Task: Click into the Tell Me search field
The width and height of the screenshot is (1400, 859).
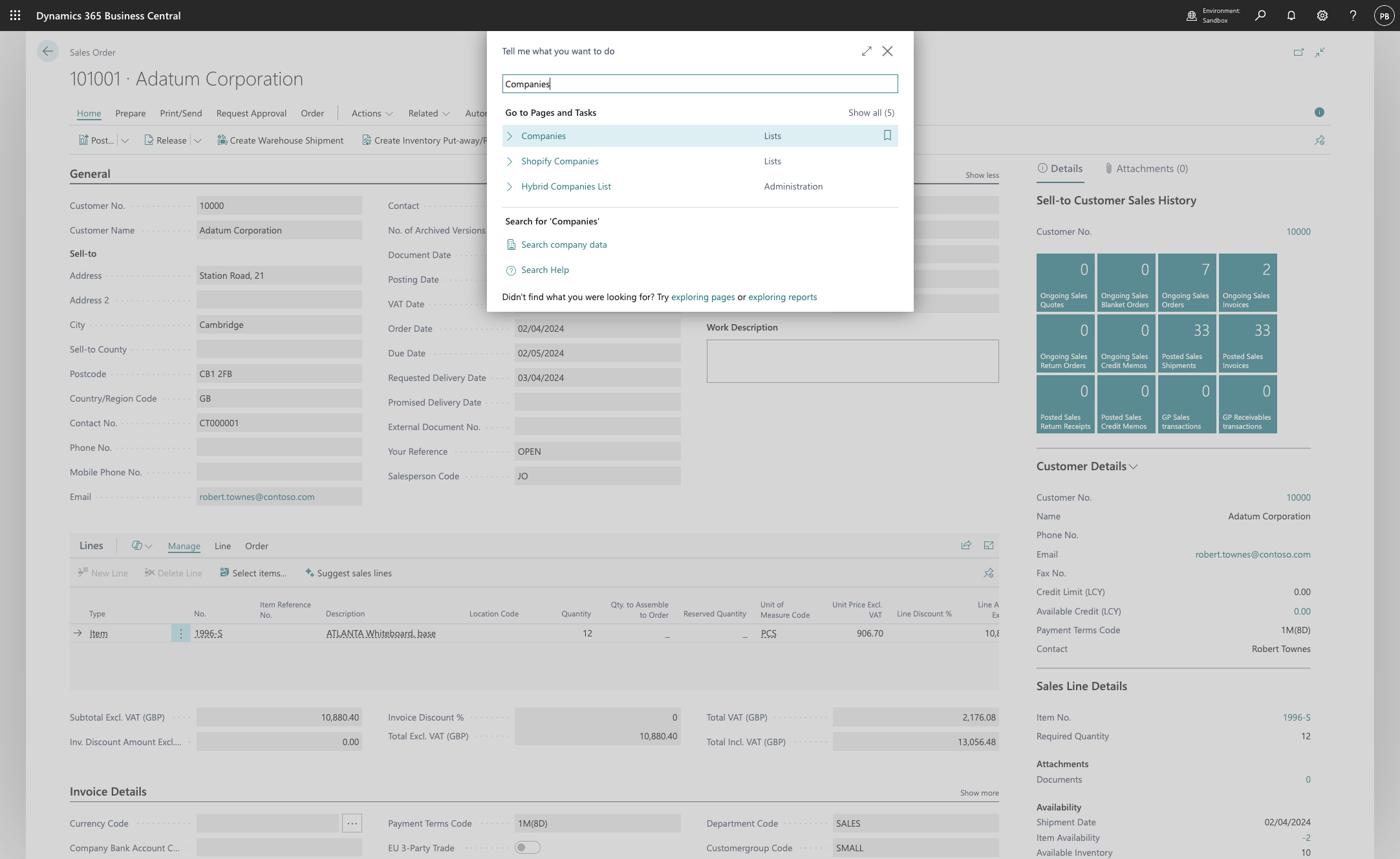Action: (700, 83)
